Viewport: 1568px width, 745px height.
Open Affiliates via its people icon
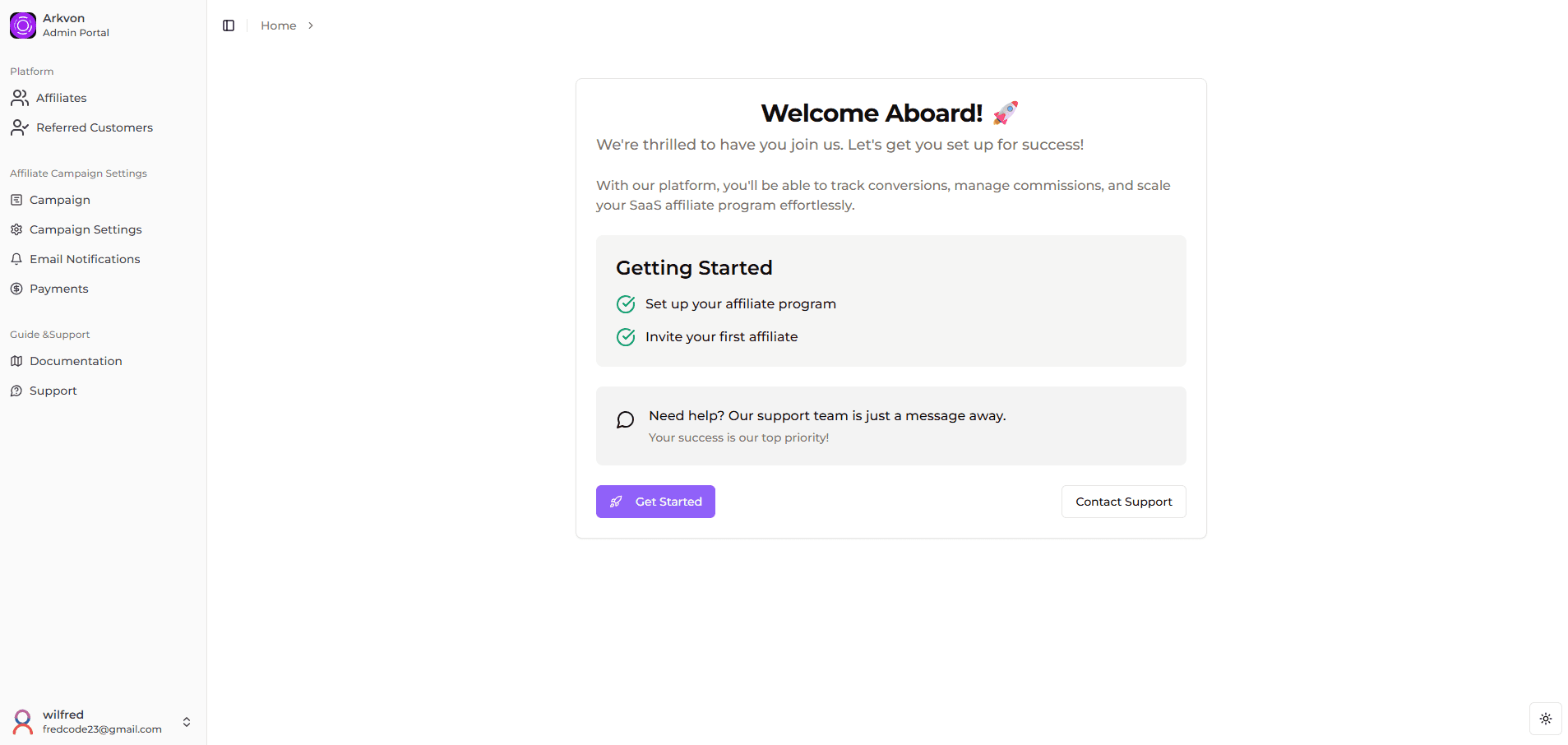(20, 98)
